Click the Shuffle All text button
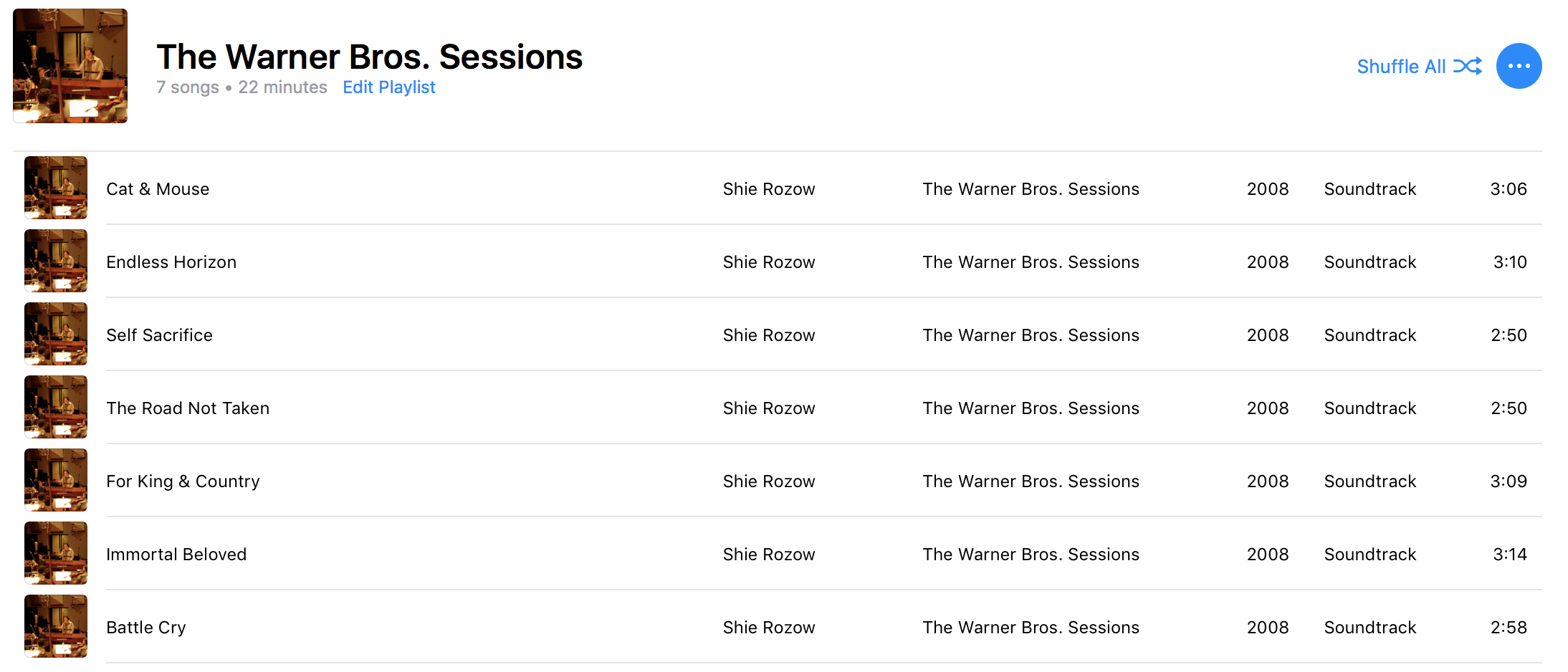Viewport: 1568px width, 672px height. 1401,67
